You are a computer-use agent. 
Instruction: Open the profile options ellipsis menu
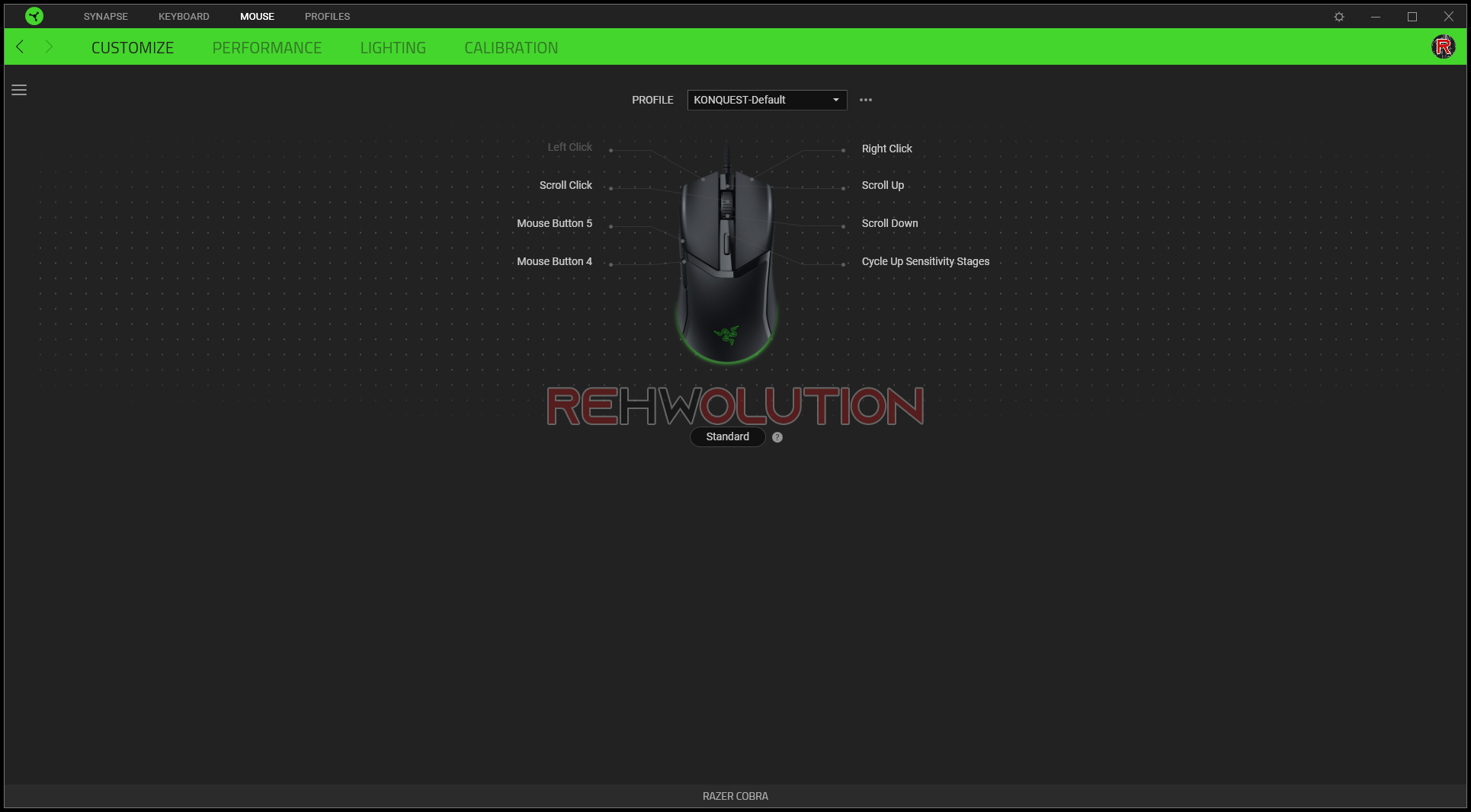pyautogui.click(x=865, y=100)
